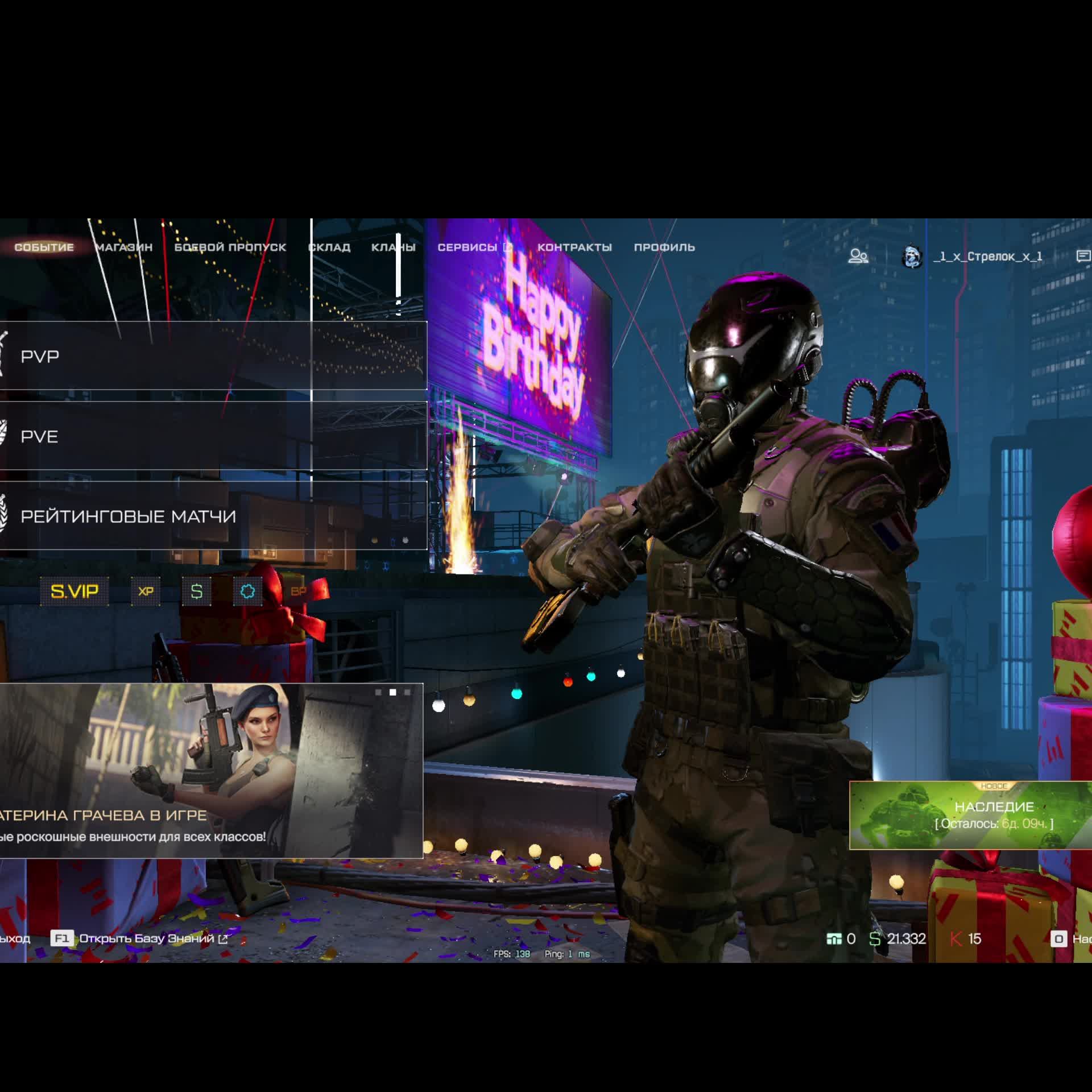Click the red K credits icon

(x=956, y=939)
